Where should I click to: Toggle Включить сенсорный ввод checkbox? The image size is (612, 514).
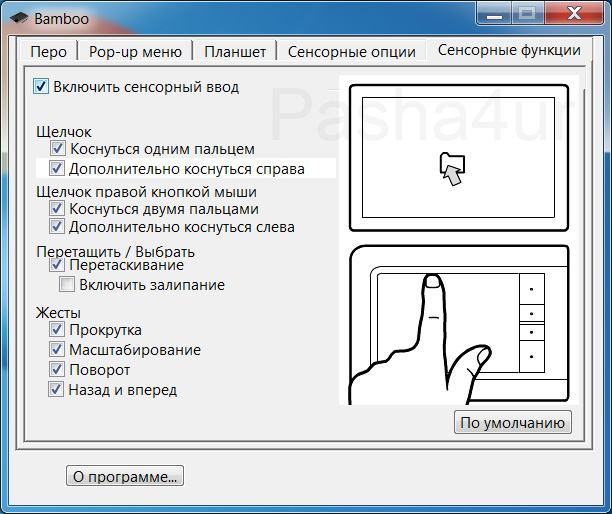[41, 86]
